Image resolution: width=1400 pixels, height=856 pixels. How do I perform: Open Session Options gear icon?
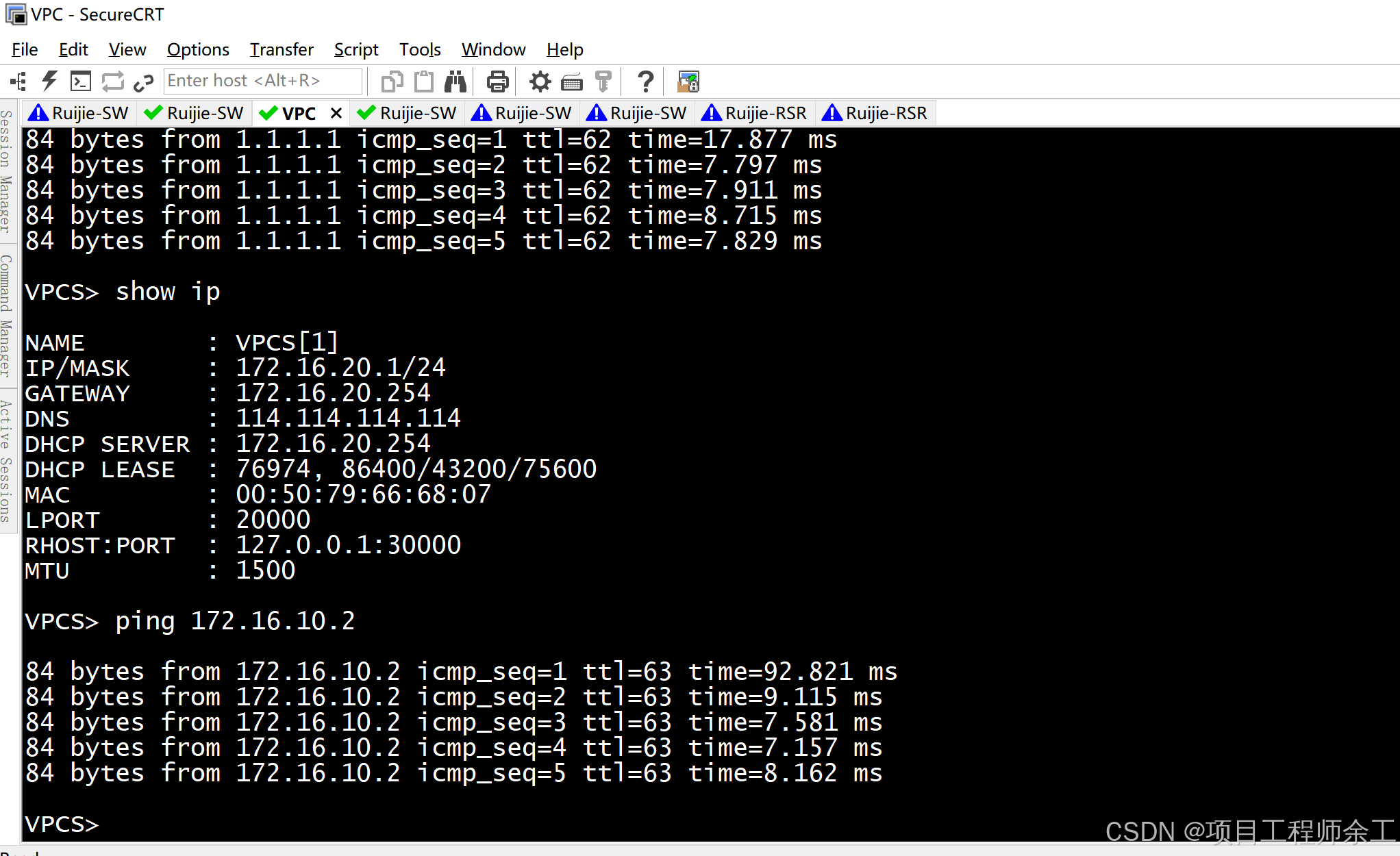(540, 82)
